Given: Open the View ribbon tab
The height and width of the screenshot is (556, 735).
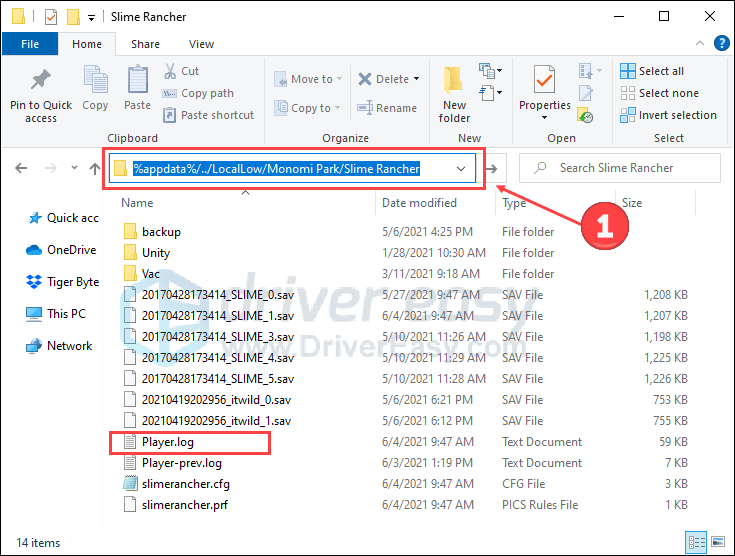Looking at the screenshot, I should coord(202,44).
